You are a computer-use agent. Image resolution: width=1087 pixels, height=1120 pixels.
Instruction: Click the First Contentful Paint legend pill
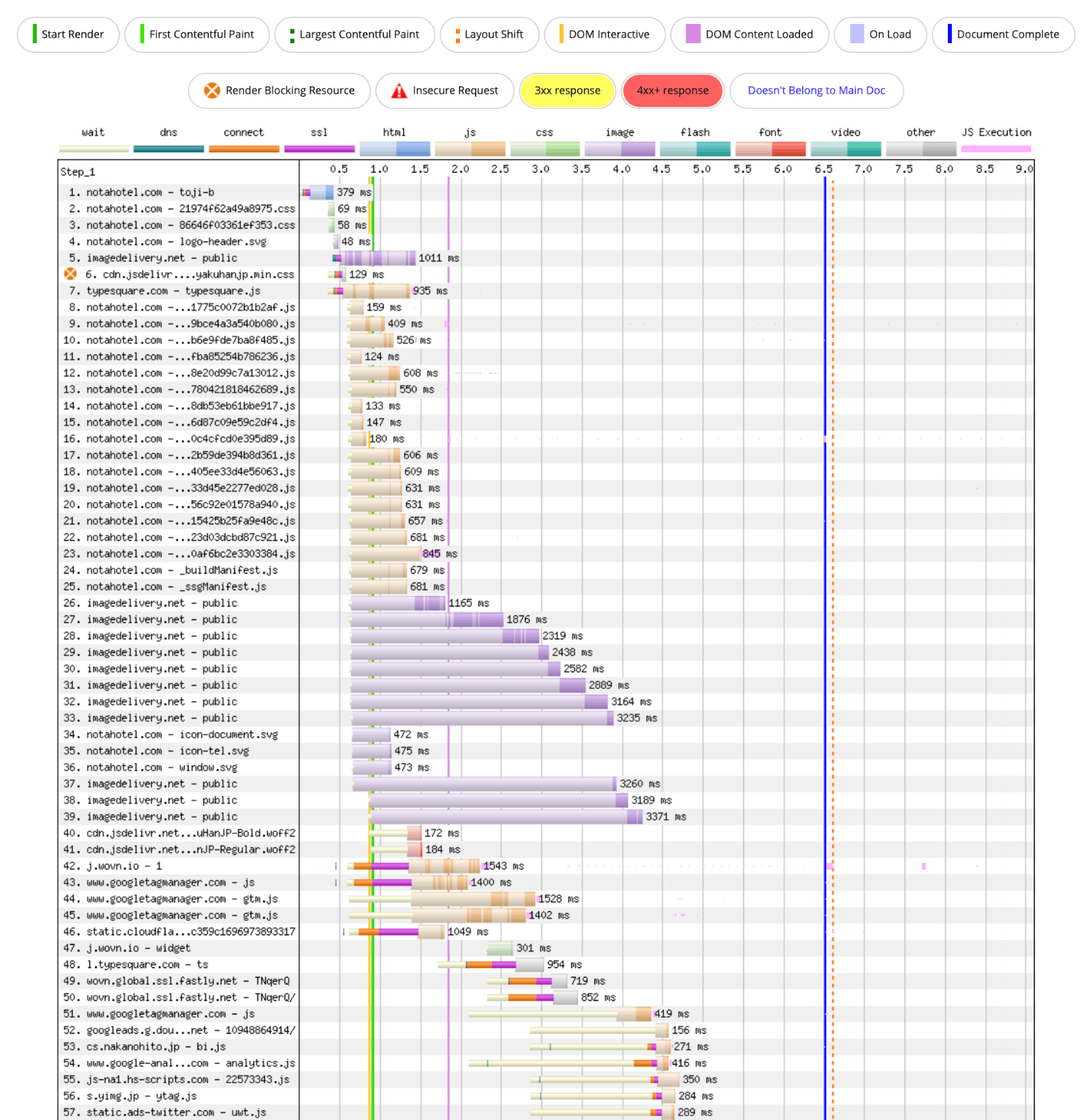click(x=197, y=34)
